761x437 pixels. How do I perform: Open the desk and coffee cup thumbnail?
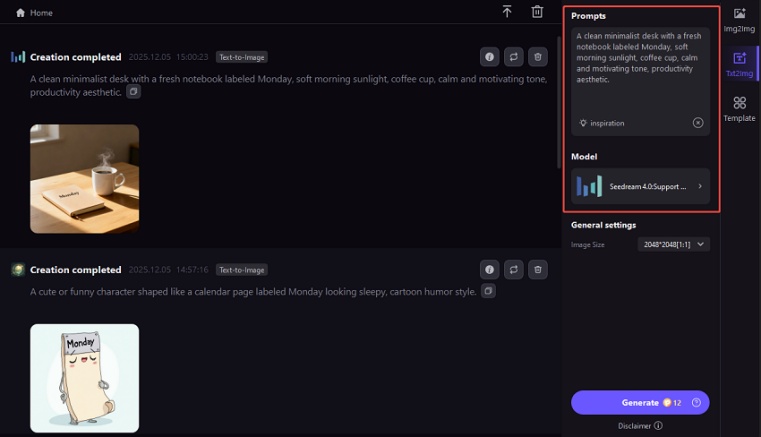(x=84, y=179)
